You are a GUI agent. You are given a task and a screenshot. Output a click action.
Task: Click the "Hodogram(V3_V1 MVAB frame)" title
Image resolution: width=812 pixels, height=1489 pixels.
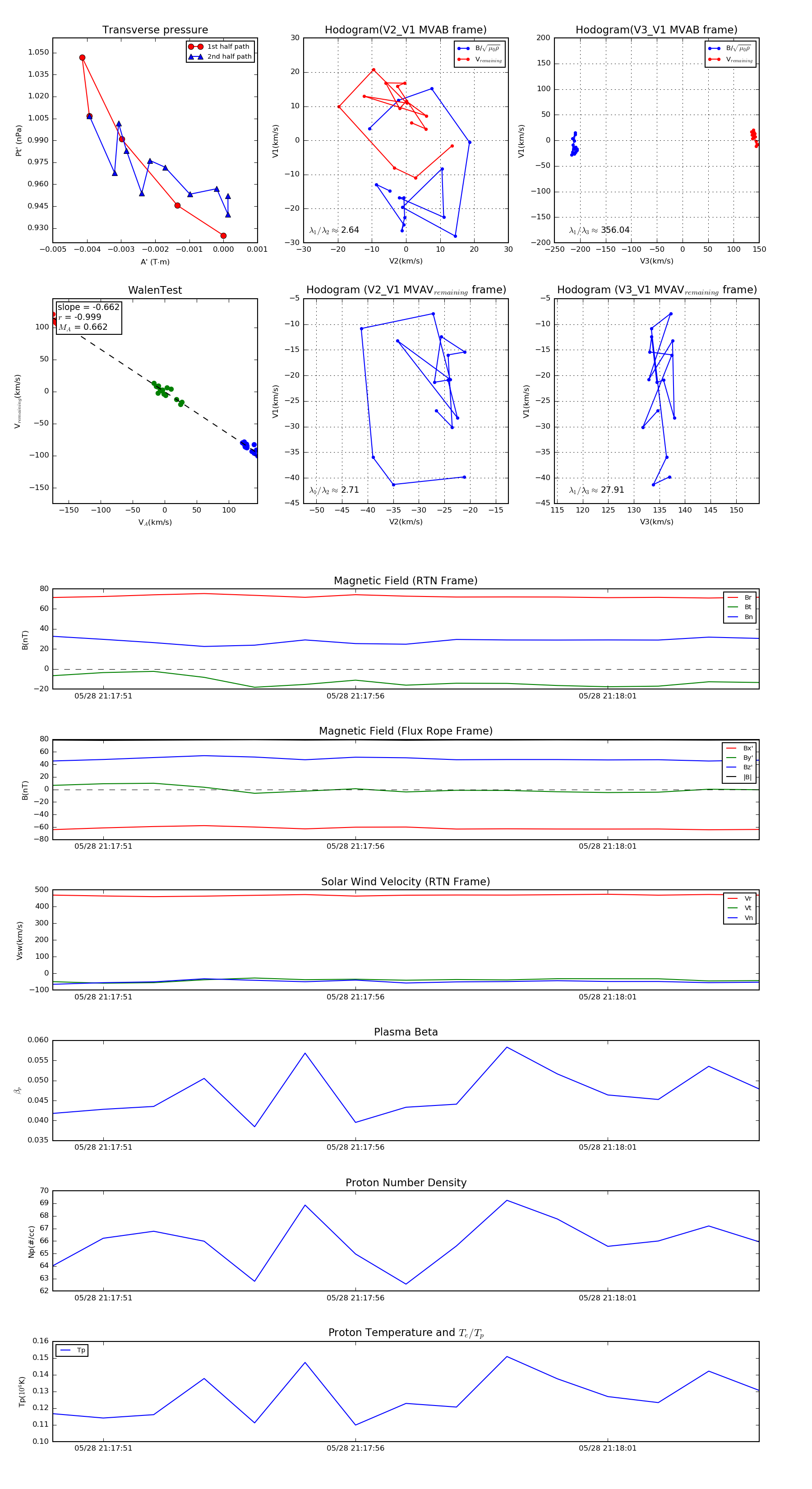tap(656, 30)
